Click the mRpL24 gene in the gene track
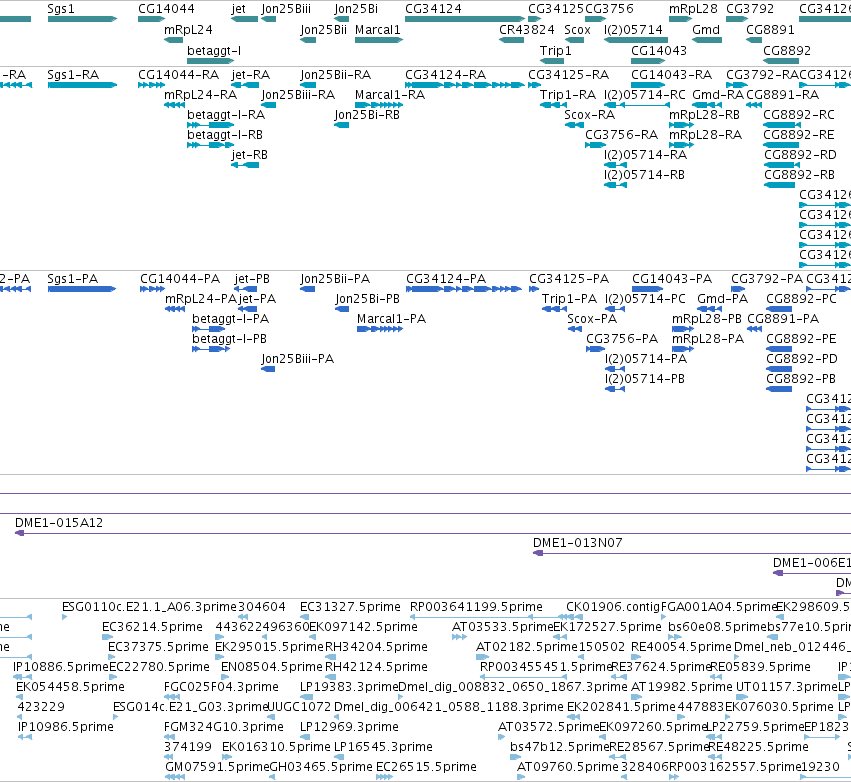The image size is (851, 782). [174, 40]
